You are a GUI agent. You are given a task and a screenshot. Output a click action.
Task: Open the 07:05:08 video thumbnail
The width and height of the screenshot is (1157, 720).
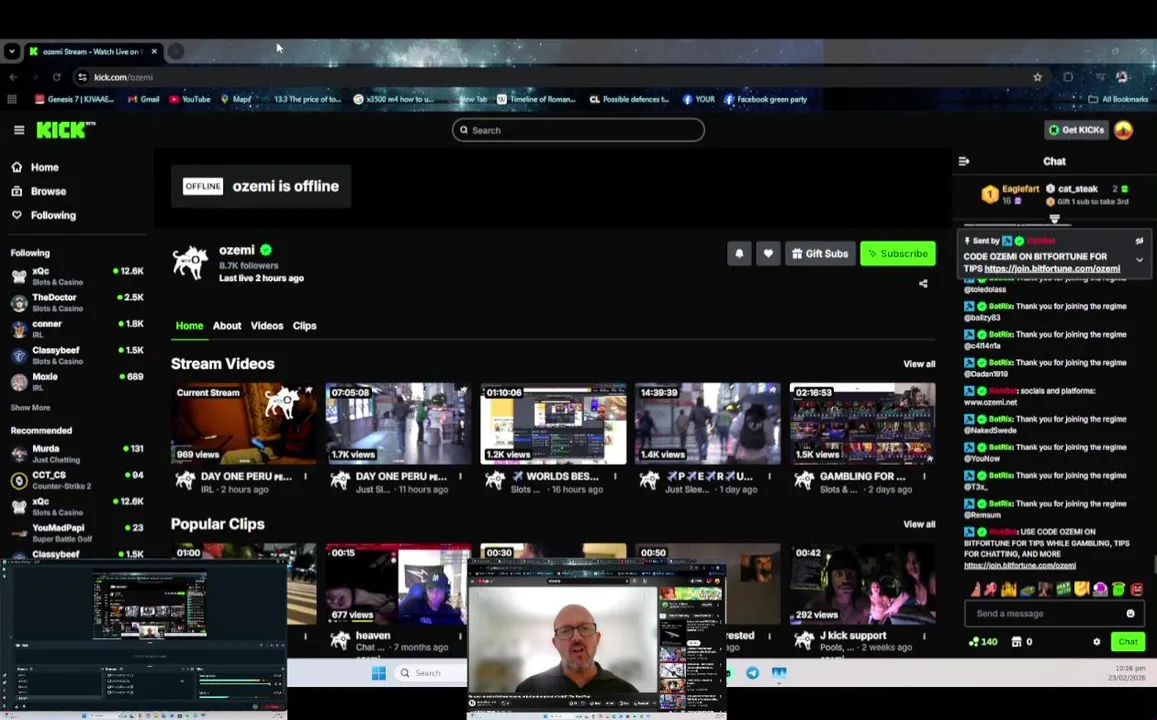[398, 423]
